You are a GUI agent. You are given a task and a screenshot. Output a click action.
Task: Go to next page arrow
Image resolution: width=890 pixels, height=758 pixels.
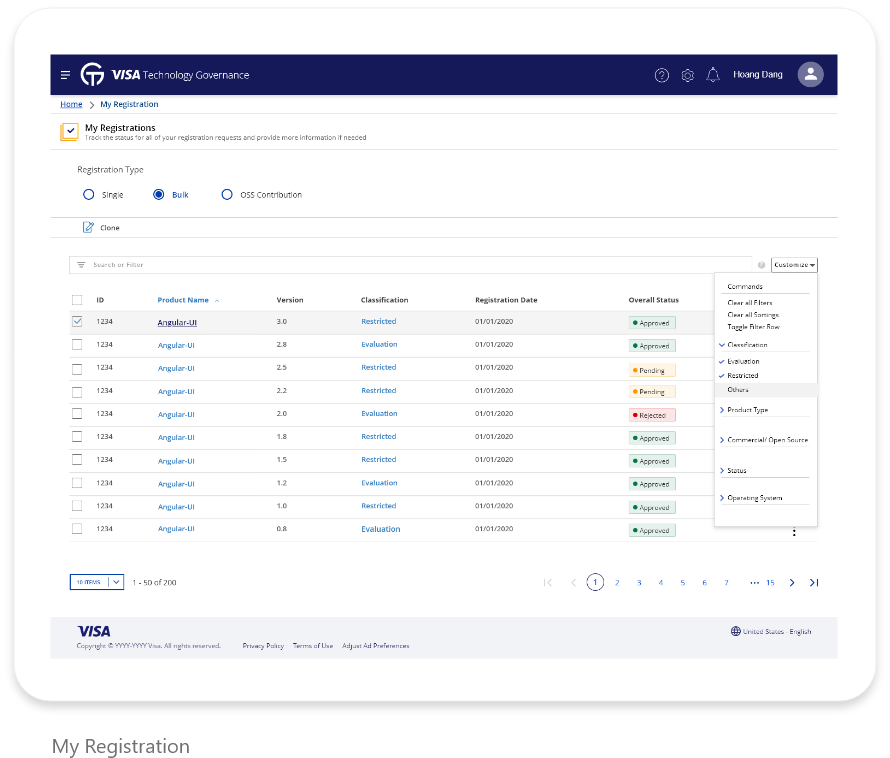pyautogui.click(x=792, y=583)
